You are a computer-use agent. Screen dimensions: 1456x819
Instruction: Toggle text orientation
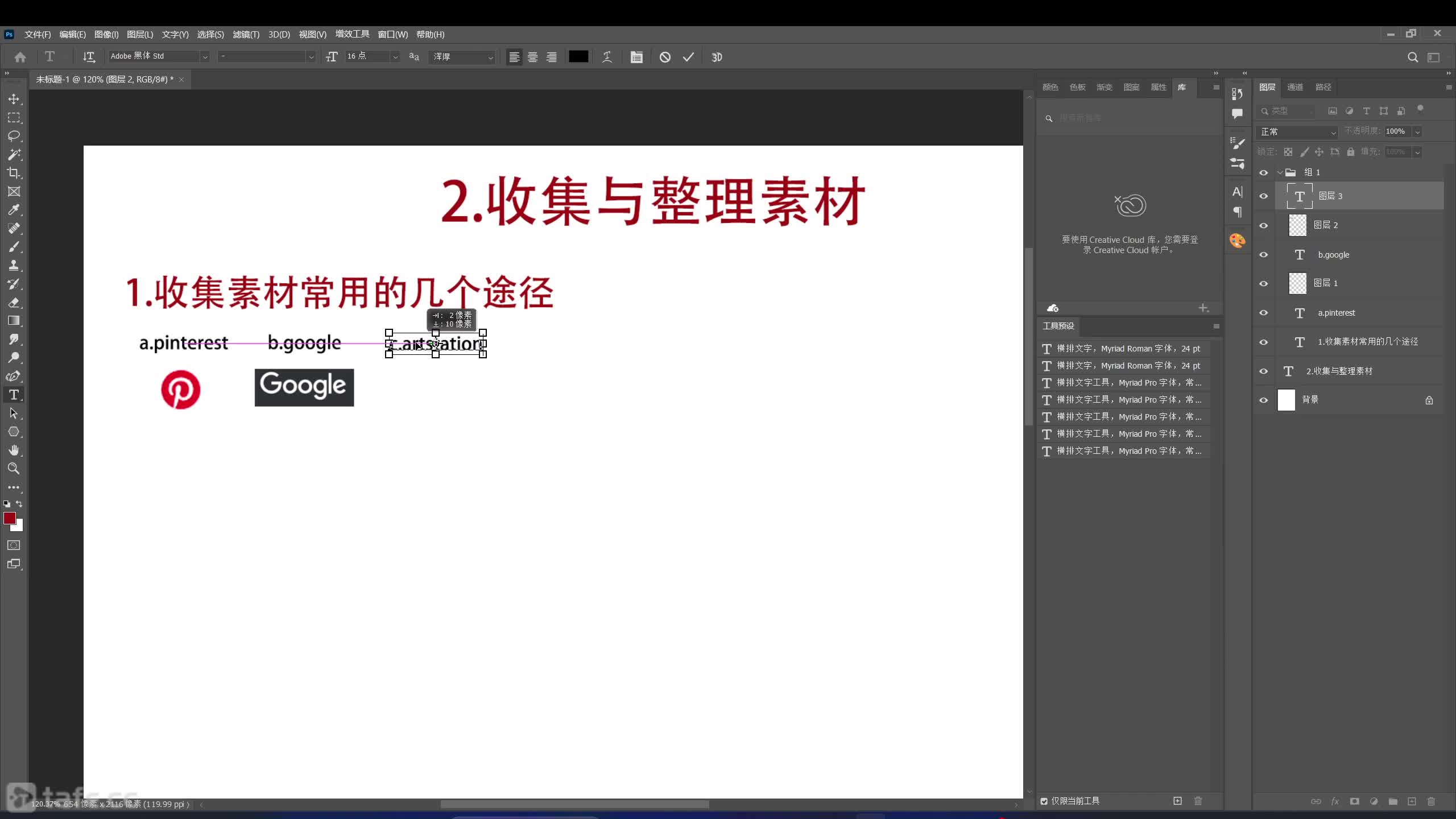(x=89, y=57)
